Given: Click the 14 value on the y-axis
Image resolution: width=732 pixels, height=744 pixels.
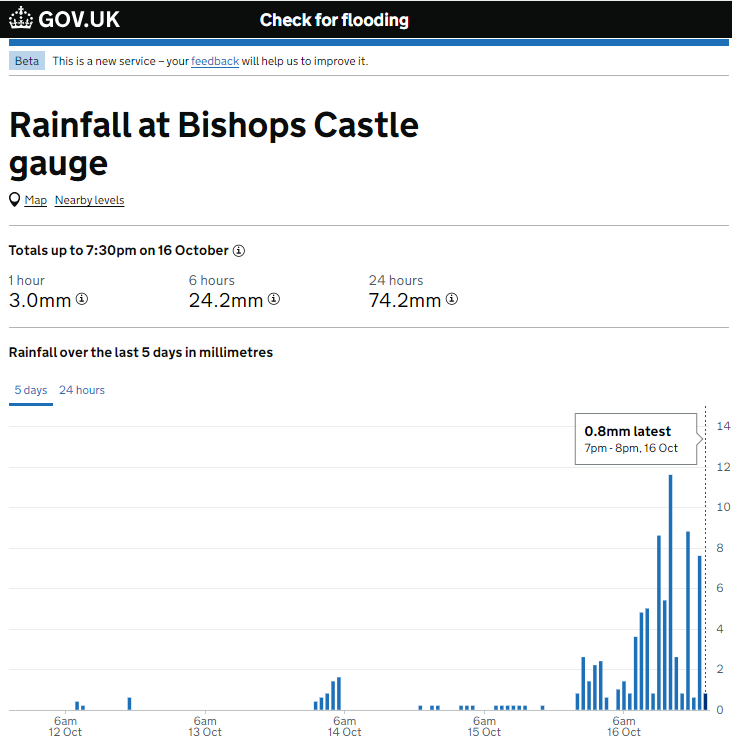Looking at the screenshot, I should tap(723, 426).
